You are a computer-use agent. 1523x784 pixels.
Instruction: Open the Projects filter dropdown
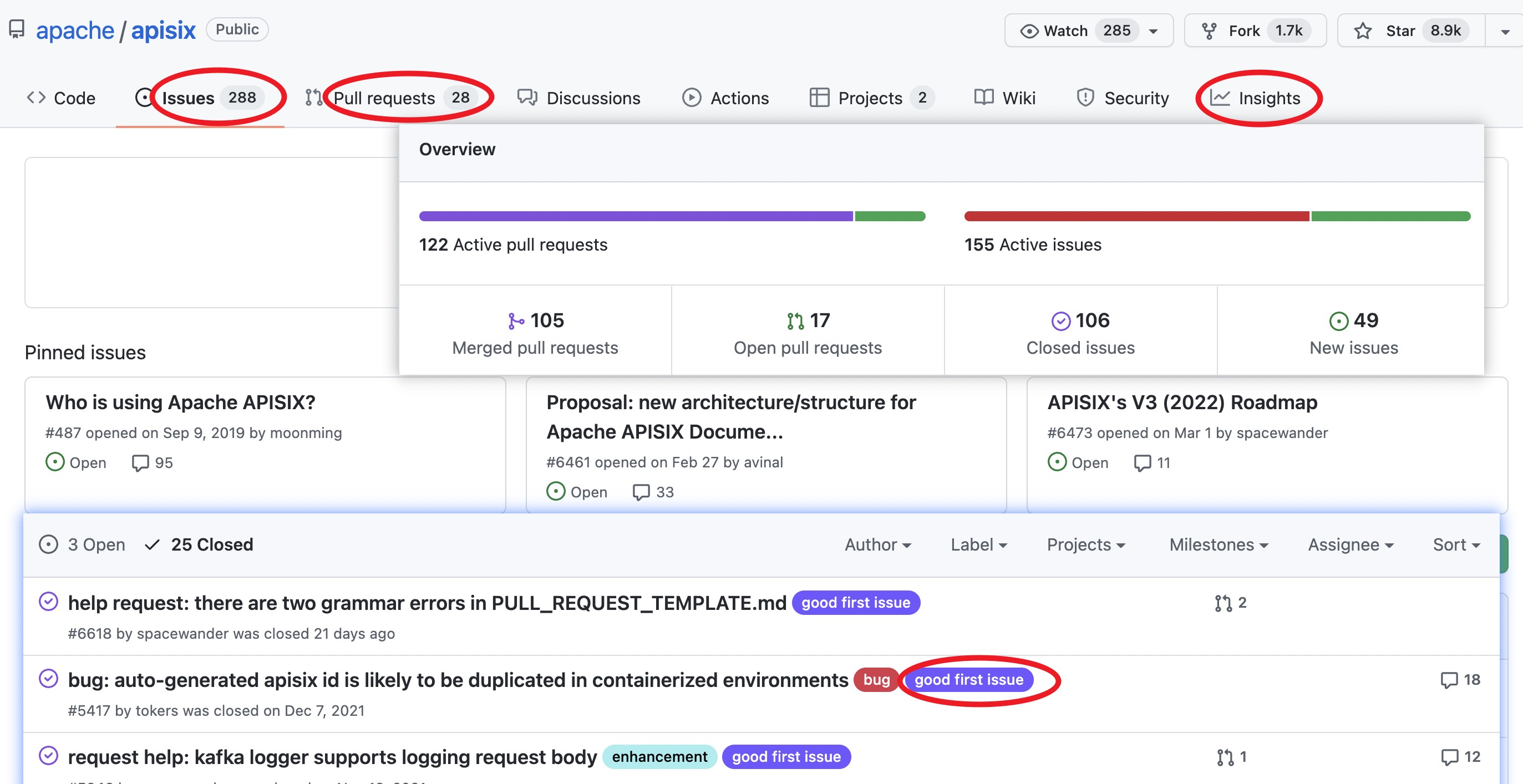tap(1085, 544)
